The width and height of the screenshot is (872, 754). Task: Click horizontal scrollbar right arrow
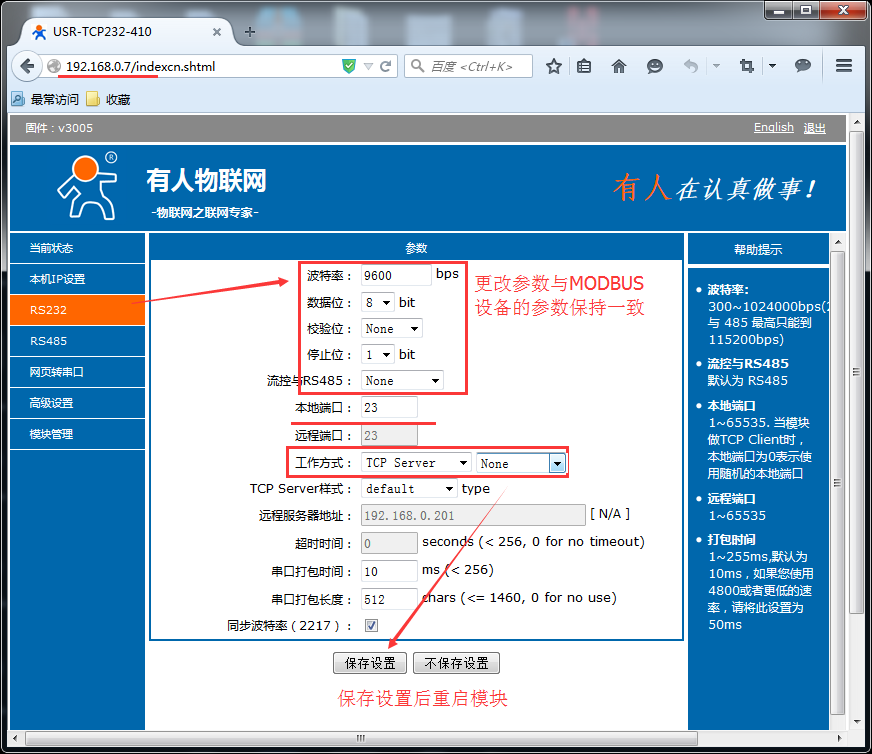839,738
